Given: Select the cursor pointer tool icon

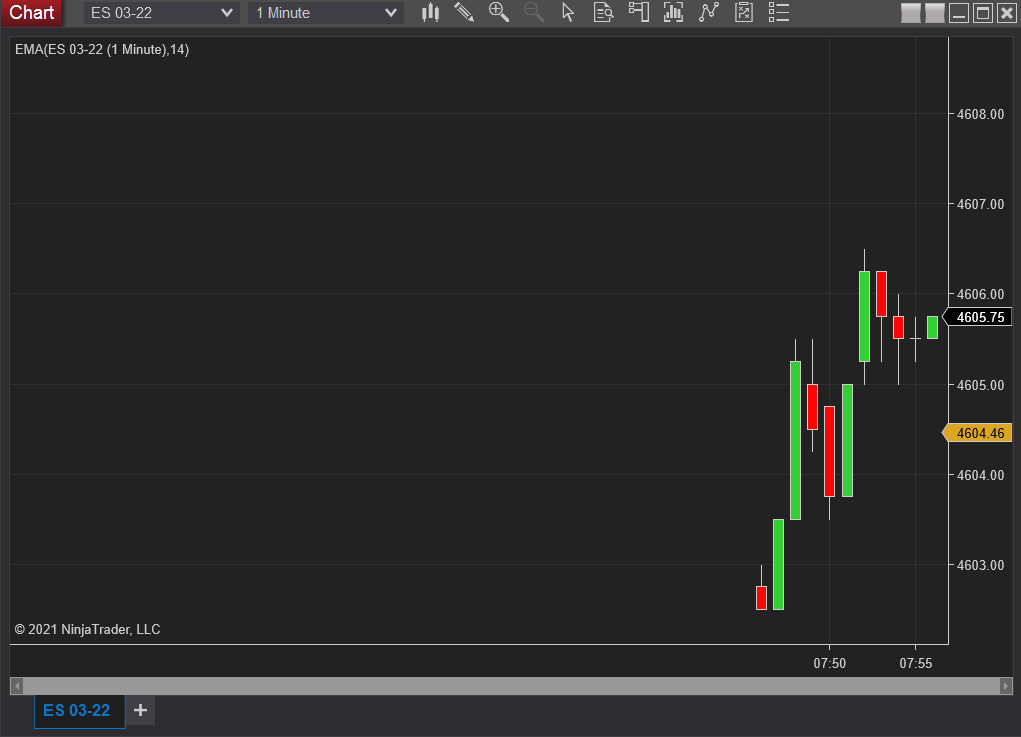Looking at the screenshot, I should pos(568,12).
